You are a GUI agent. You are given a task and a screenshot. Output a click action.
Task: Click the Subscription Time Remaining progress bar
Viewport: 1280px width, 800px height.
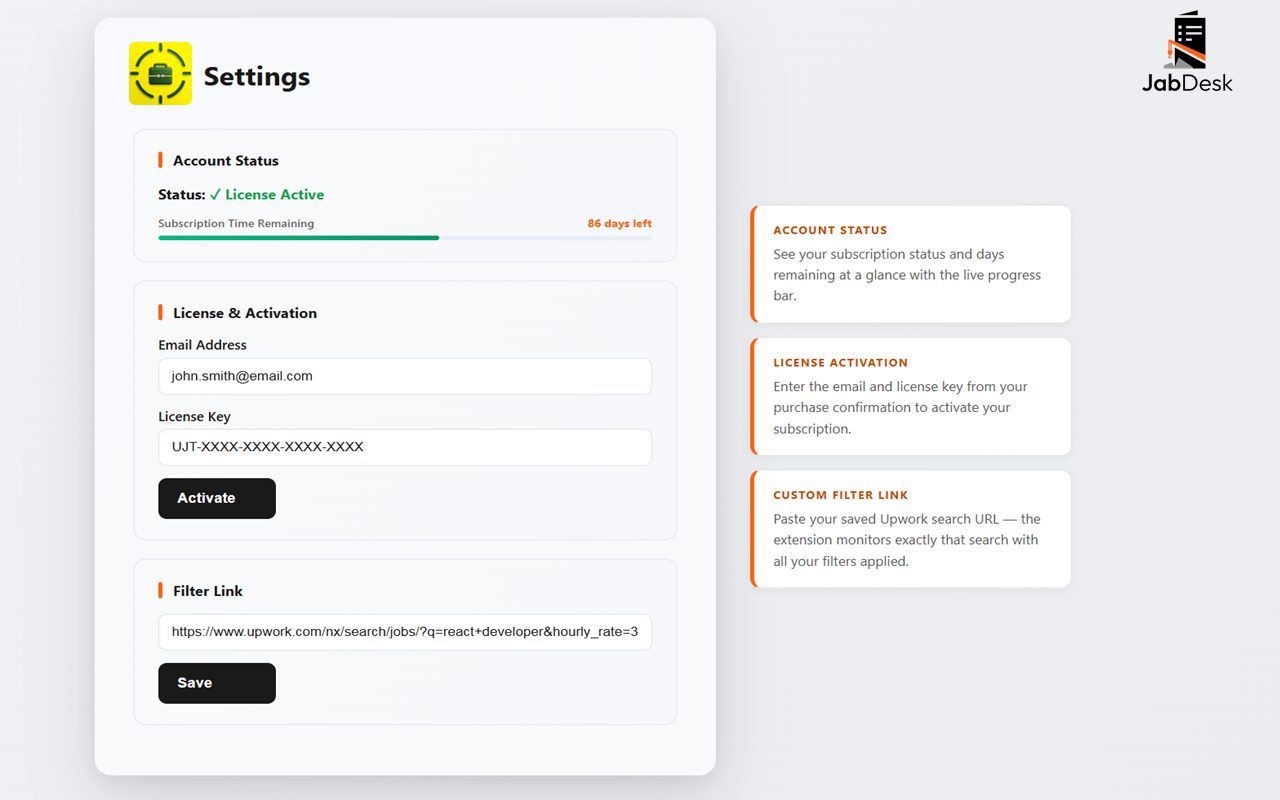click(405, 237)
